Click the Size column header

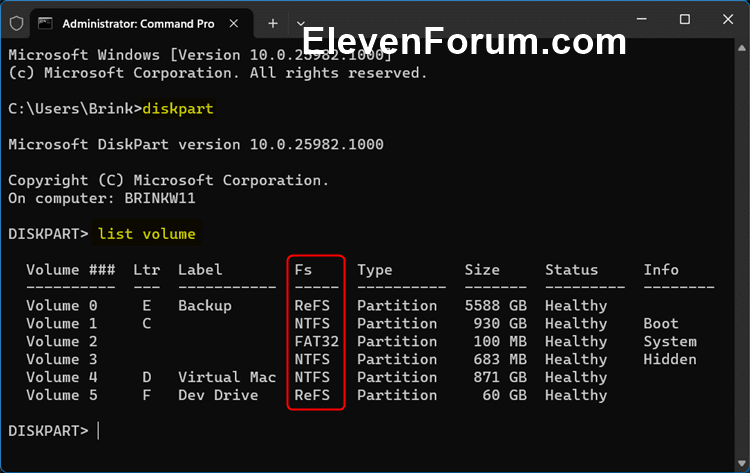pyautogui.click(x=482, y=270)
